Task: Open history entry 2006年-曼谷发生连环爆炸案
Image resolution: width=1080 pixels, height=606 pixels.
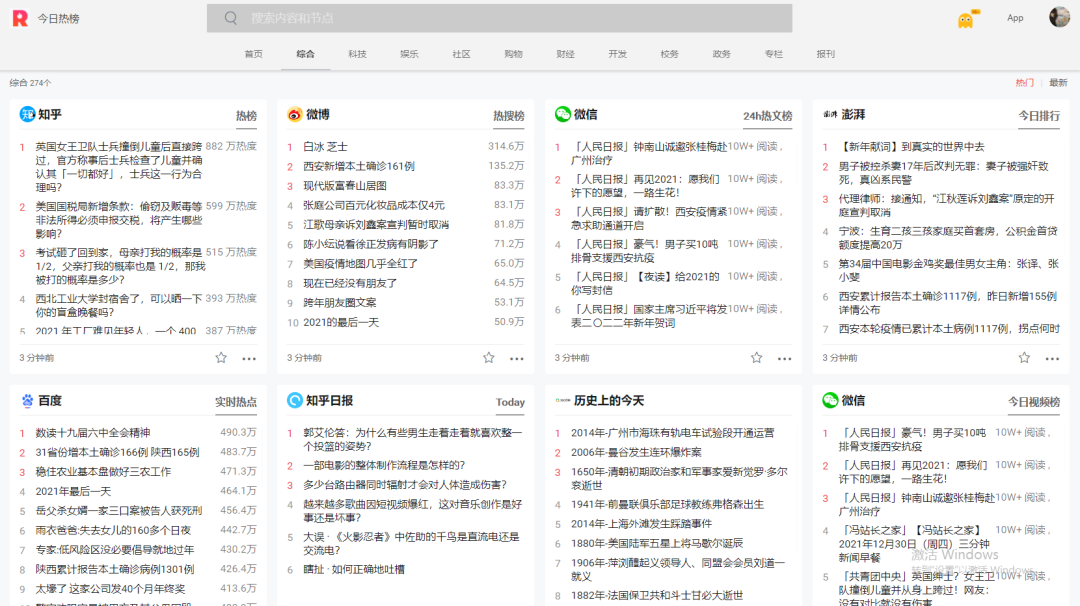Action: point(636,452)
